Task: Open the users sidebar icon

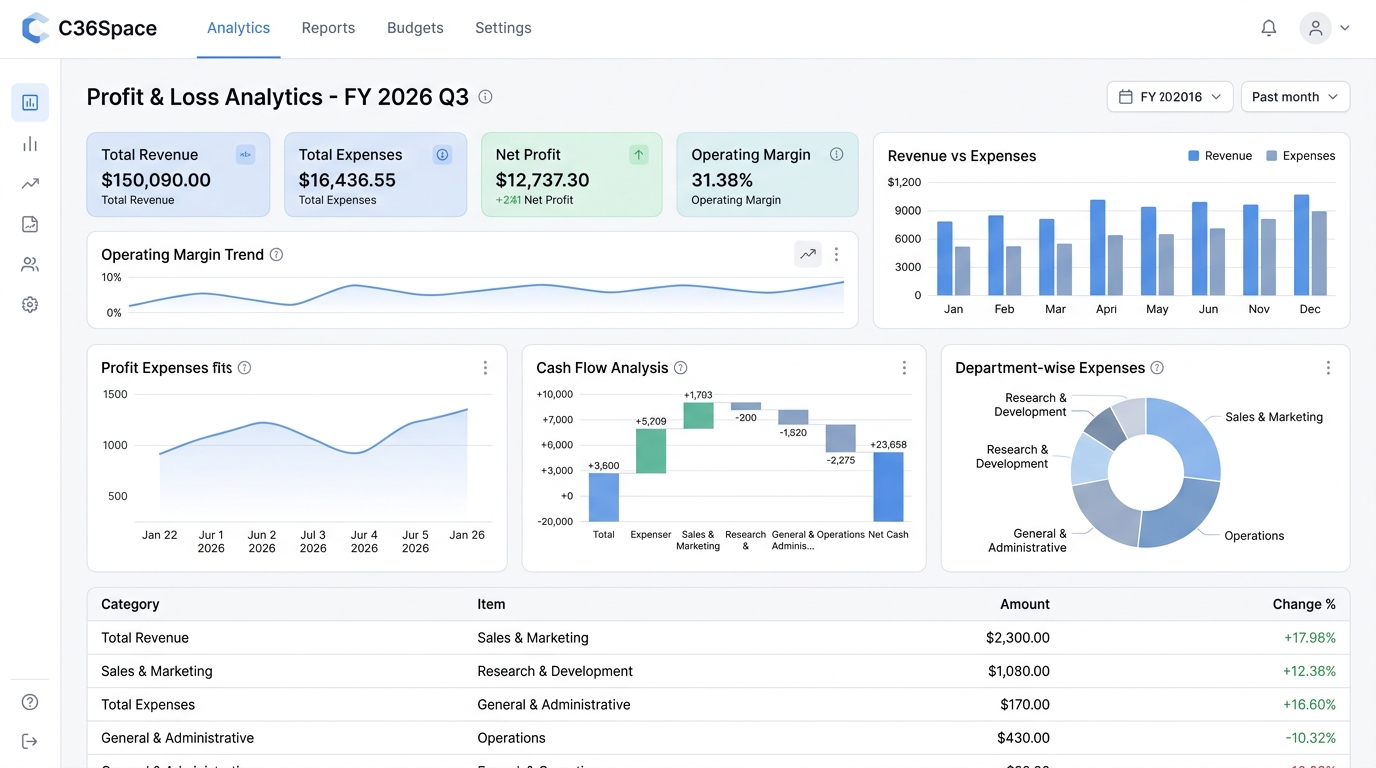Action: click(x=30, y=264)
